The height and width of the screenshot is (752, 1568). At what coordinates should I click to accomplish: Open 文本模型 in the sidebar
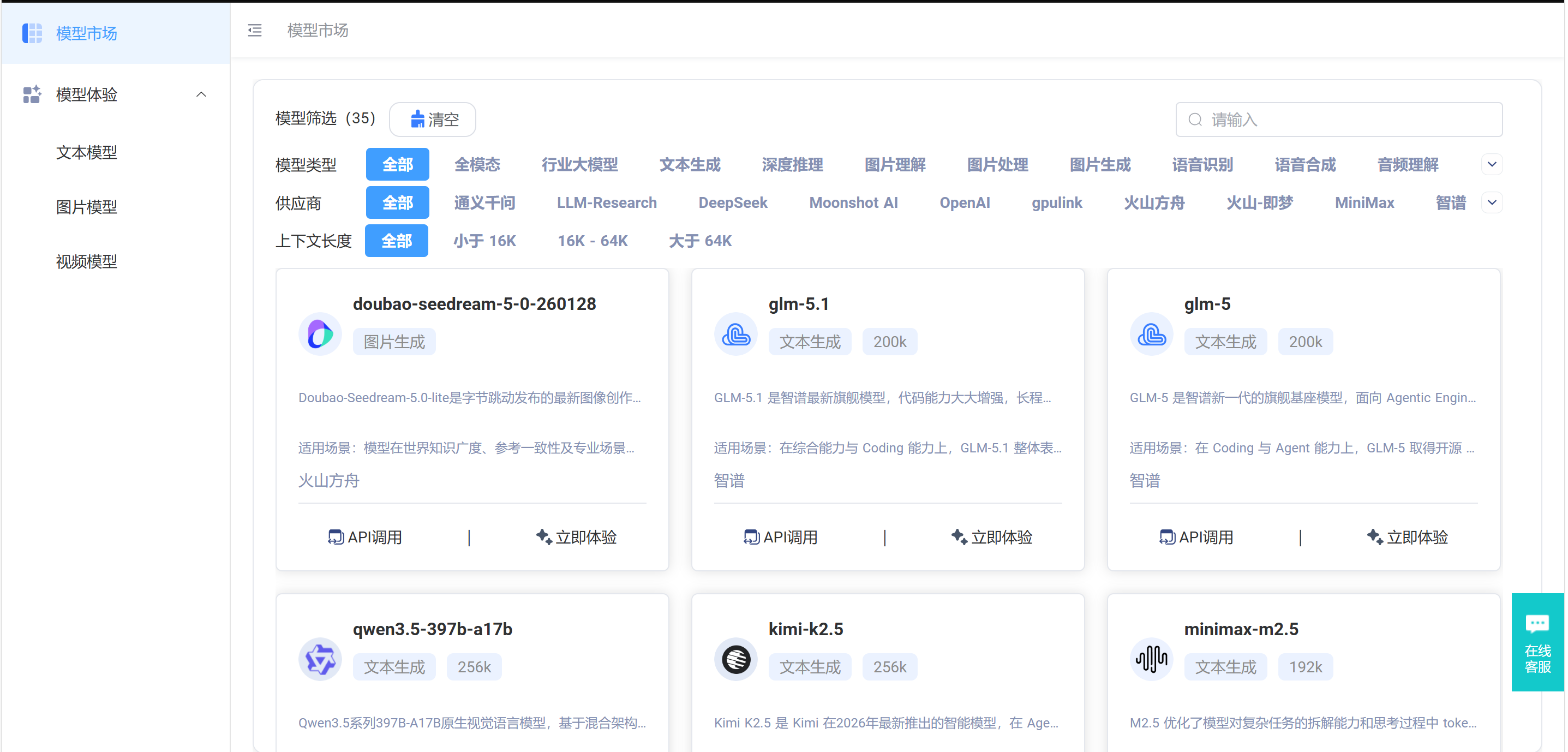[x=86, y=152]
